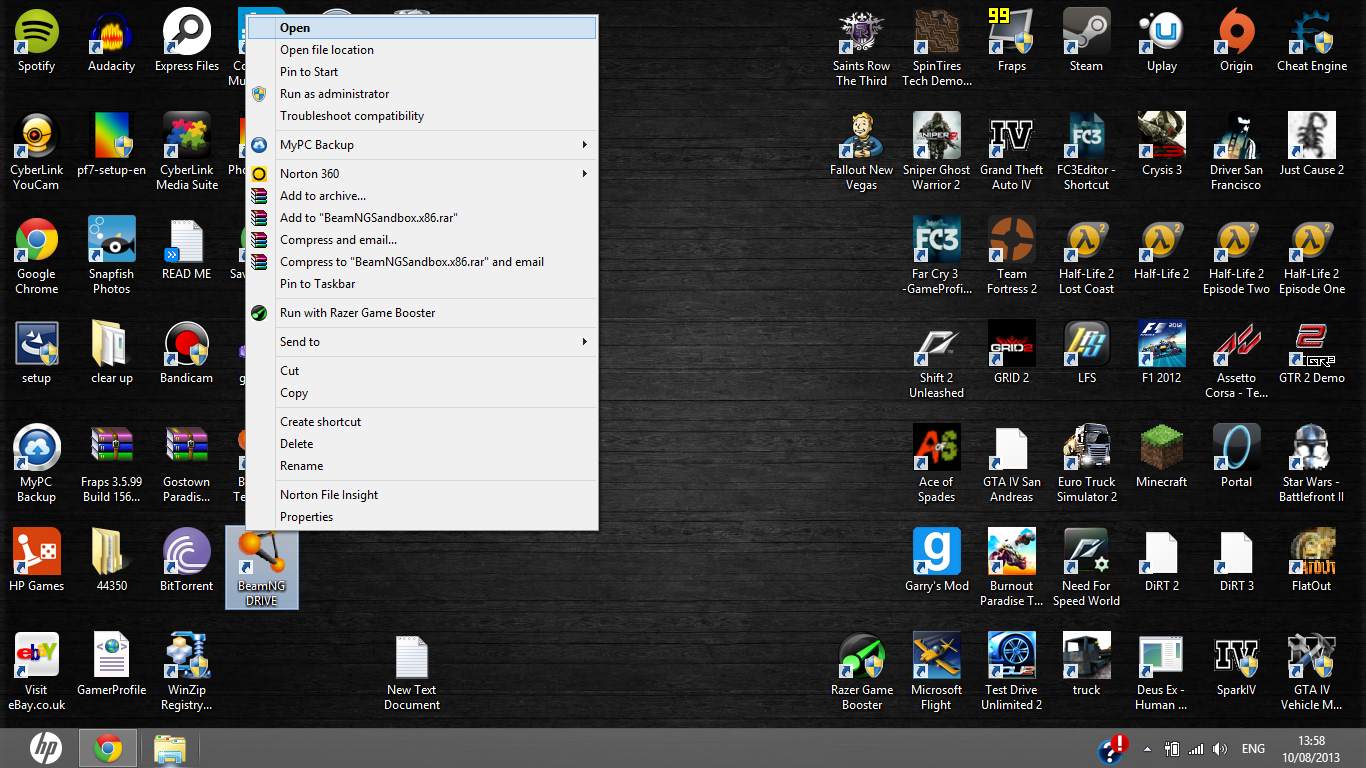This screenshot has height=768, width=1366.
Task: Open the volume control in tray
Action: point(1219,749)
